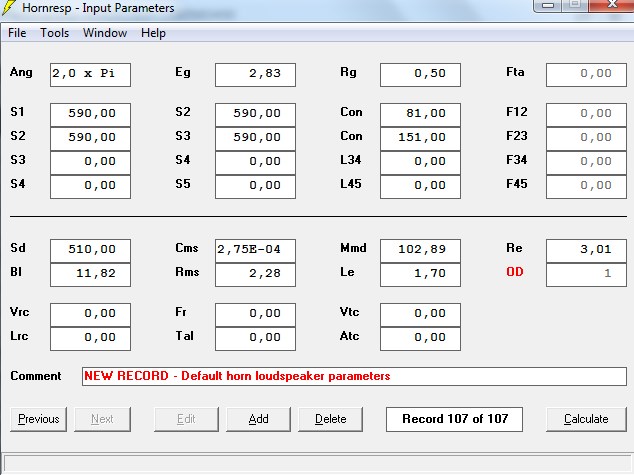This screenshot has height=475, width=634.
Task: Click the L45 field
Action: point(420,186)
